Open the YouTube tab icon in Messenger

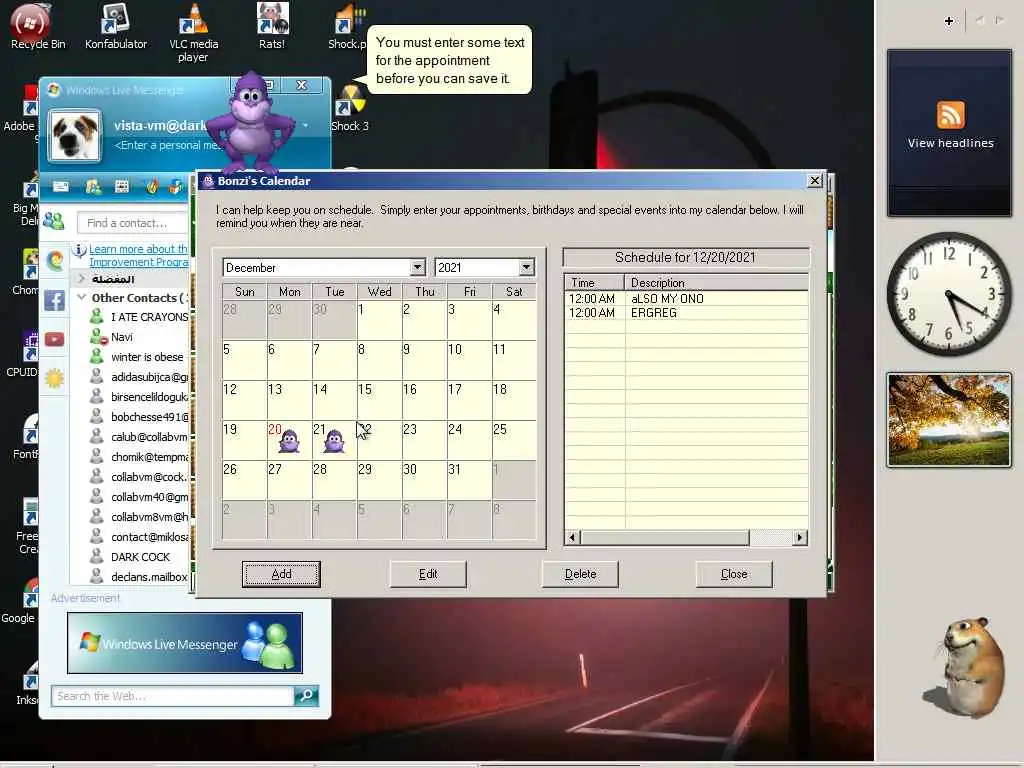coord(54,339)
